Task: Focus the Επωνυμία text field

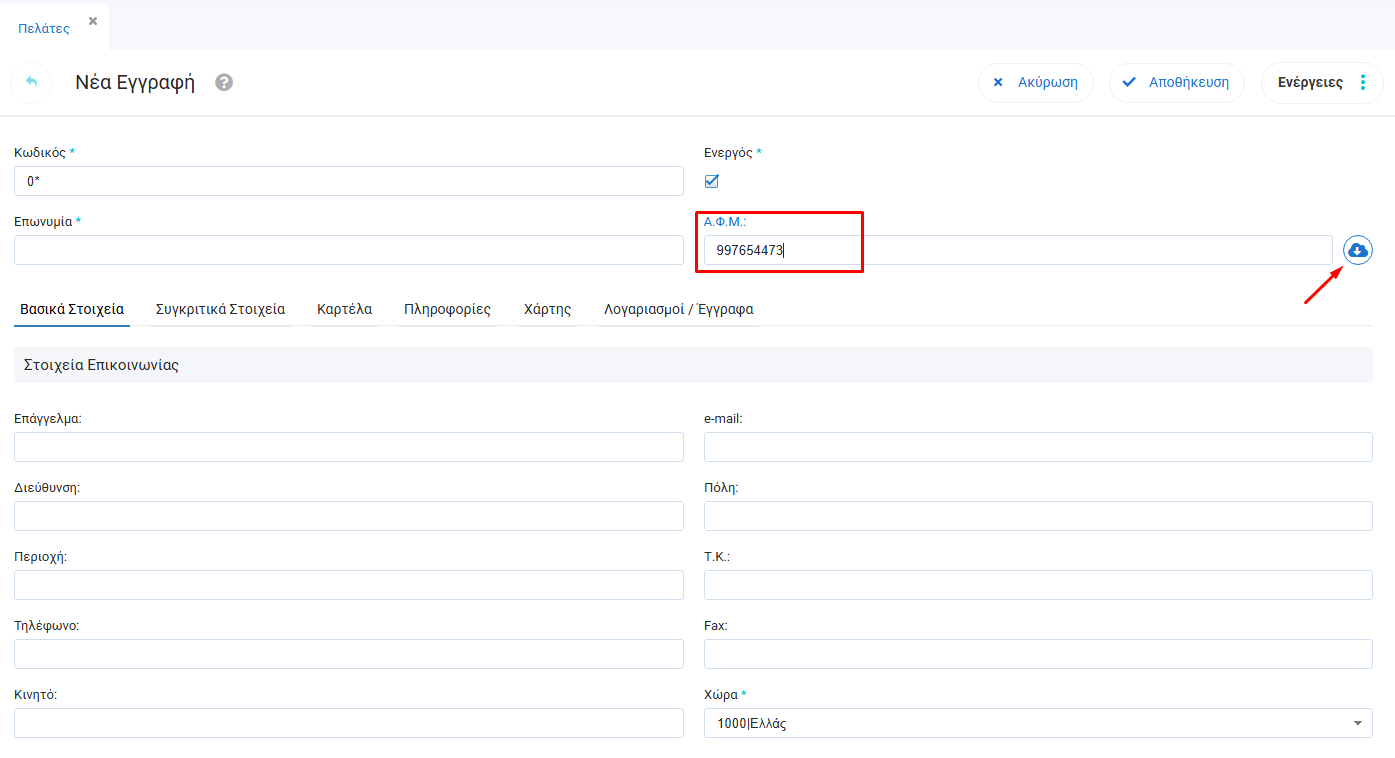Action: [348, 250]
